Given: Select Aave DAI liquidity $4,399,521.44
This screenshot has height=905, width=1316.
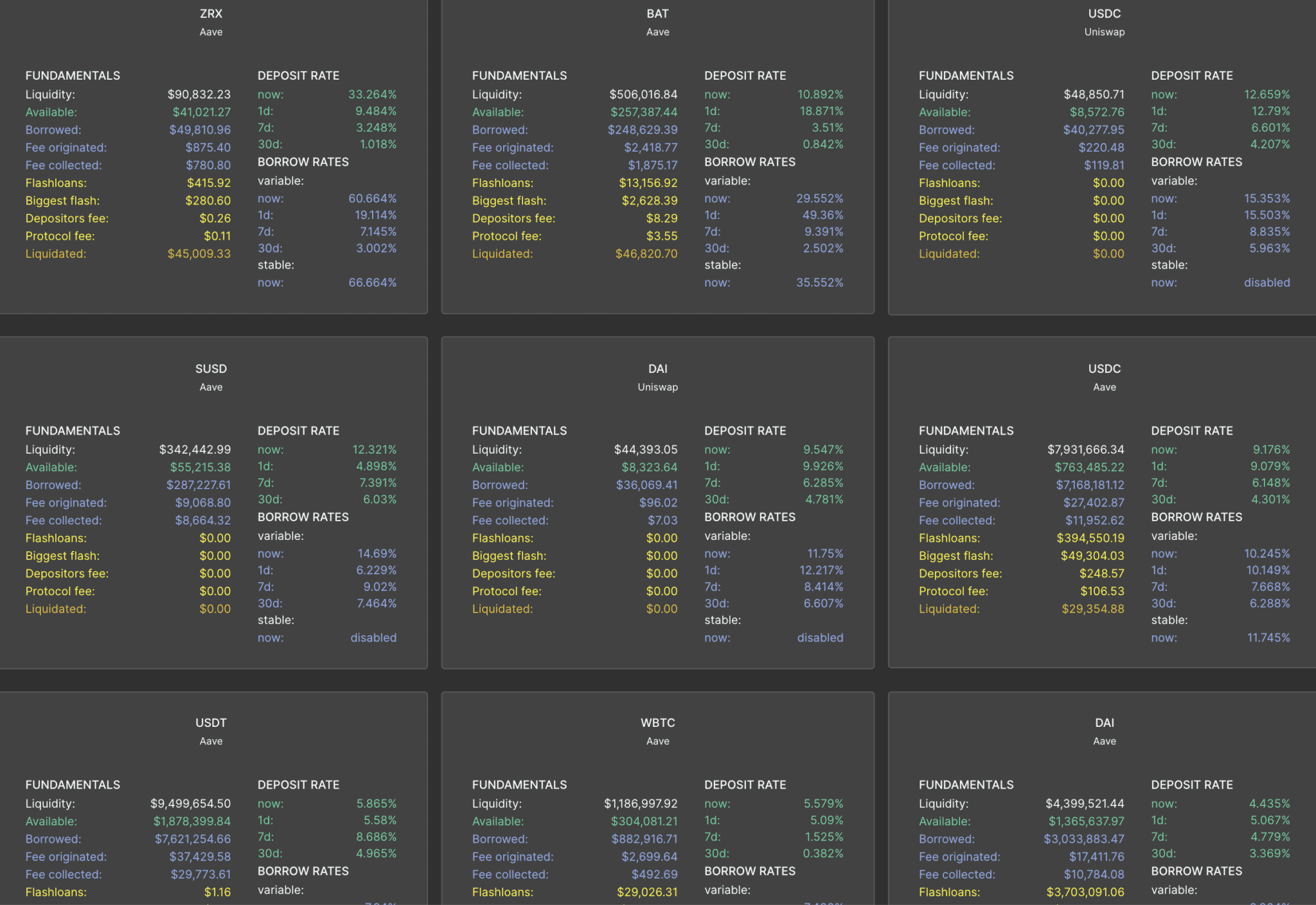Looking at the screenshot, I should (x=1085, y=804).
